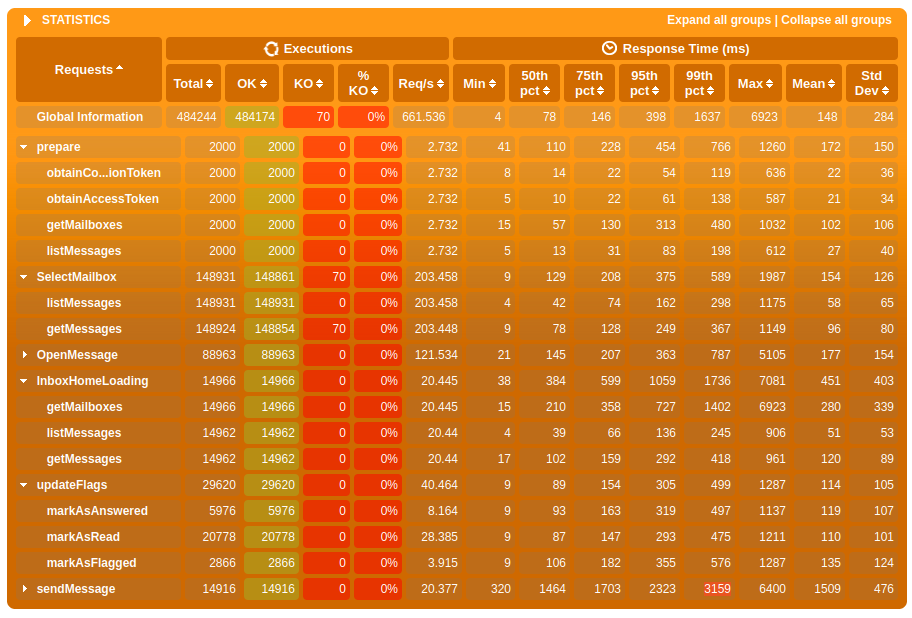
Task: Click Collapse all groups link
Action: coord(836,20)
